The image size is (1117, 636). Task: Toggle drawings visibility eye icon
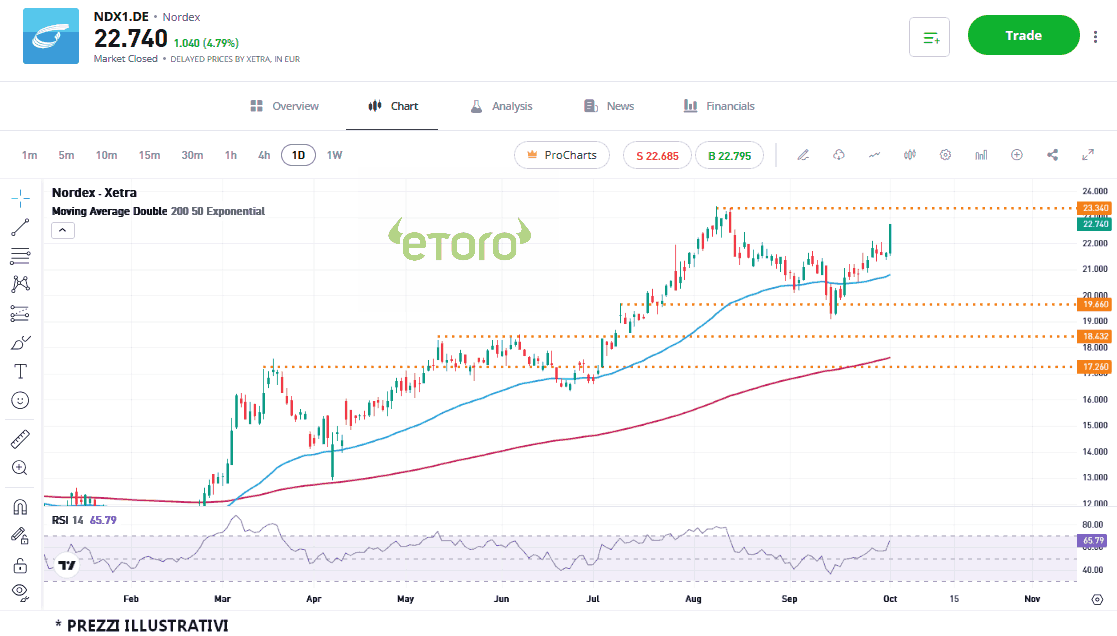(x=20, y=591)
